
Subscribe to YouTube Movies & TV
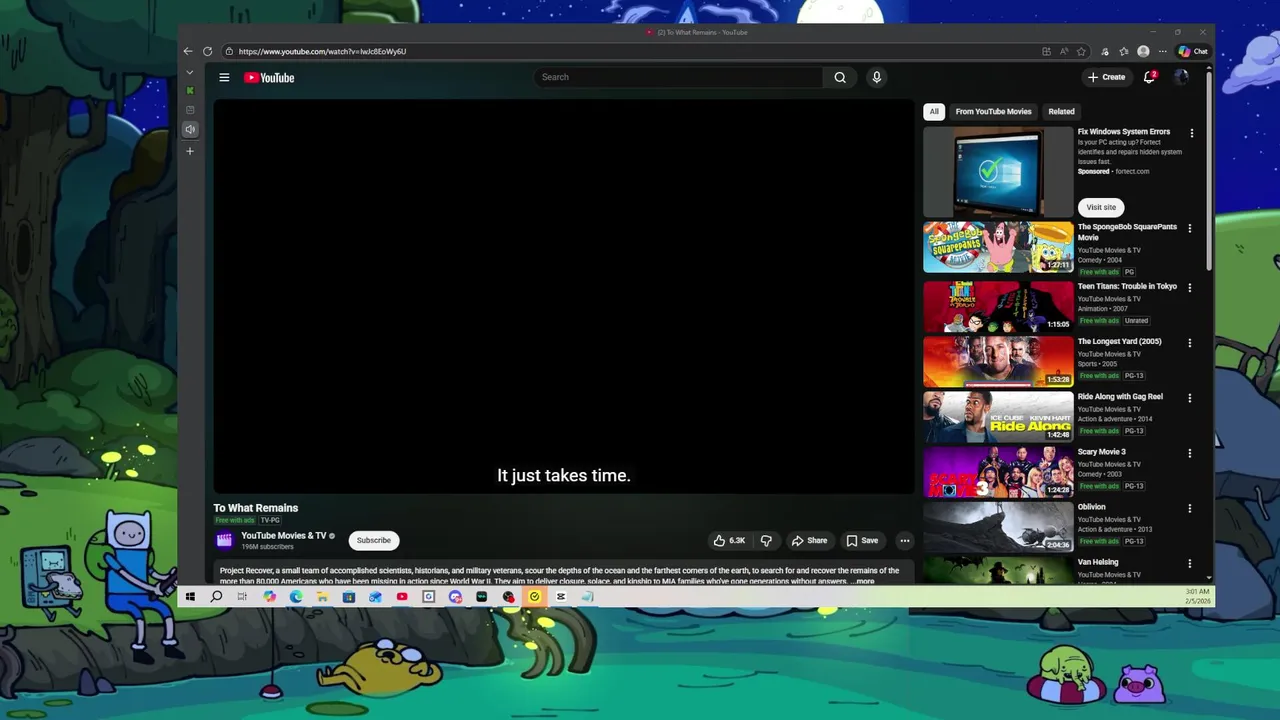(374, 540)
